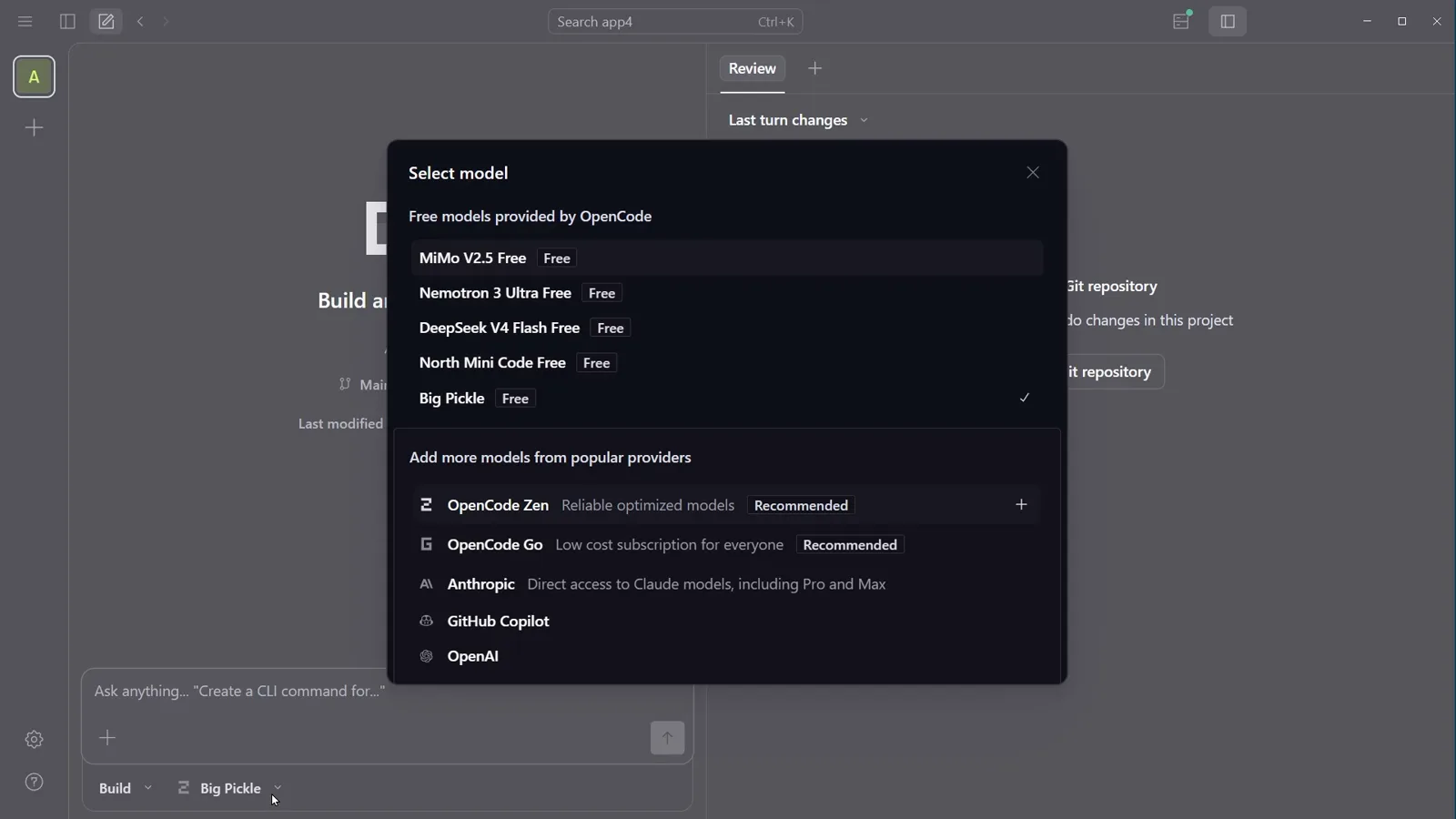Select the project avatar labeled A
The image size is (1456, 819).
(x=34, y=77)
